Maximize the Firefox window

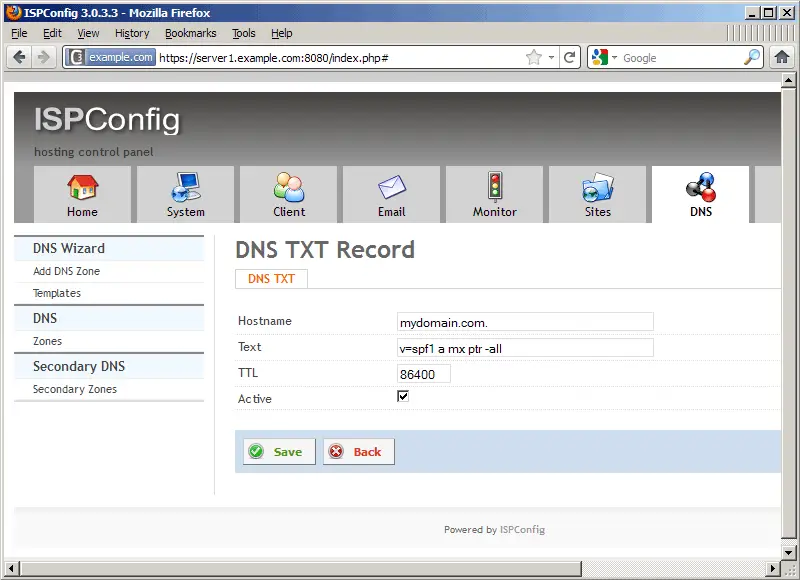pyautogui.click(x=768, y=13)
